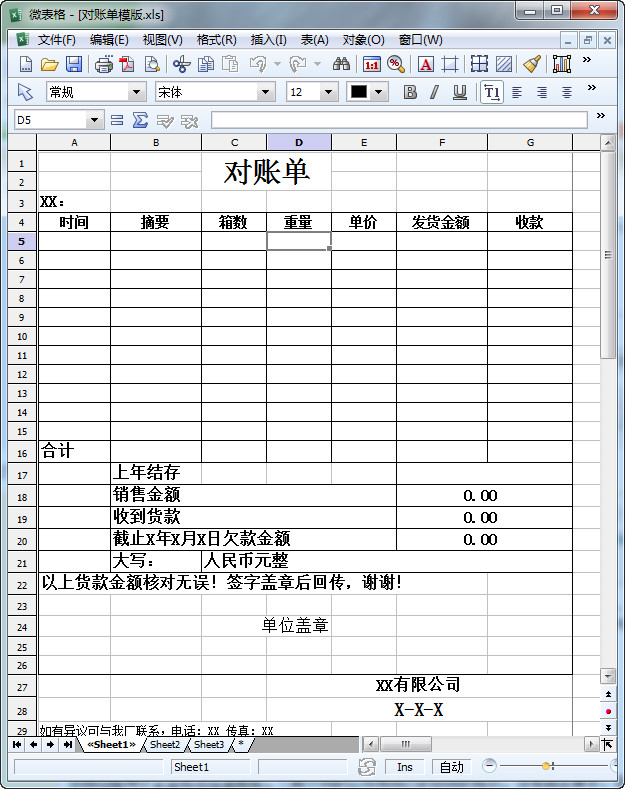Image resolution: width=625 pixels, height=789 pixels.
Task: Set the zoom to 1:1 actual size
Action: click(371, 64)
